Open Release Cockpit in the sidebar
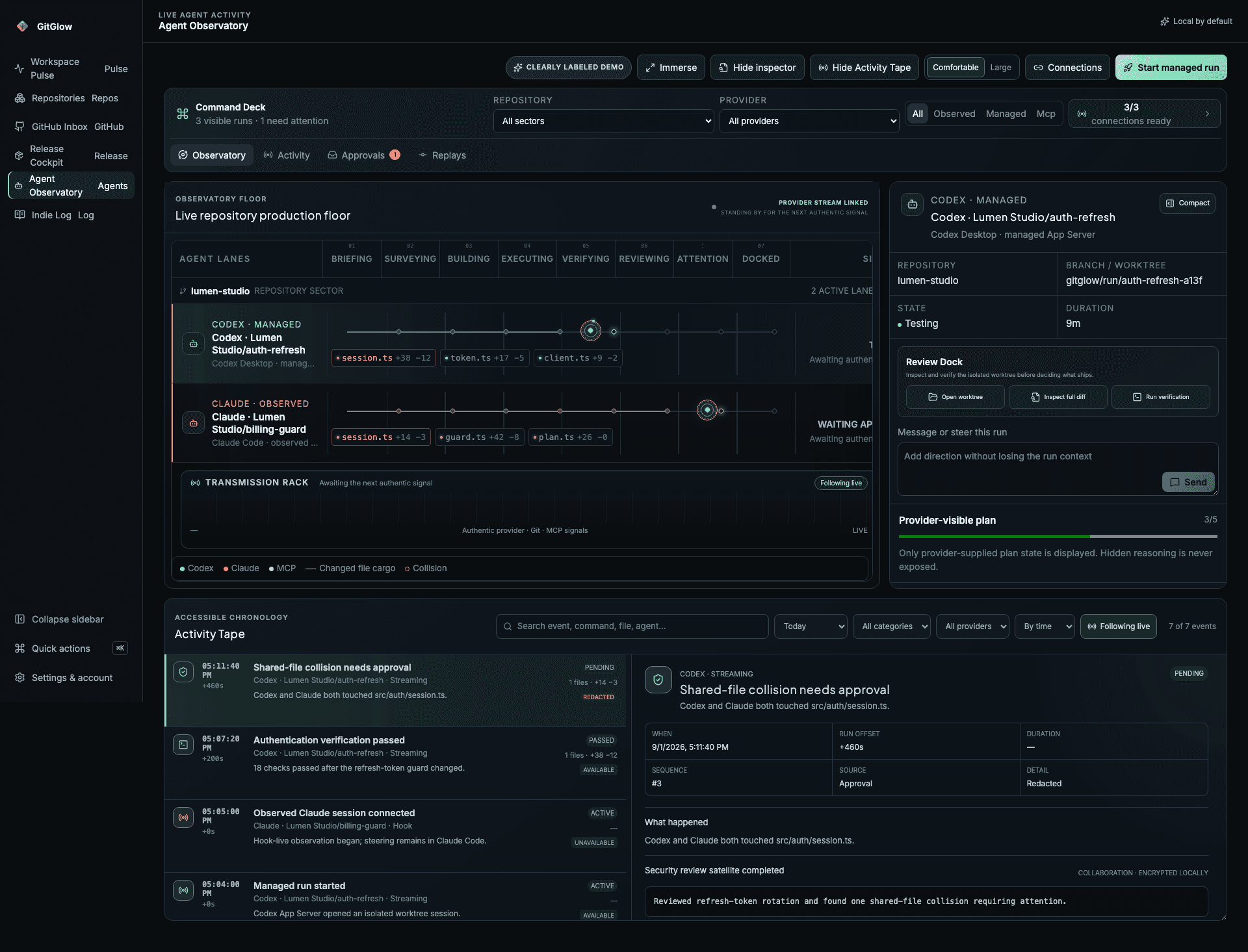Screen dimensions: 1248x952 [71, 156]
